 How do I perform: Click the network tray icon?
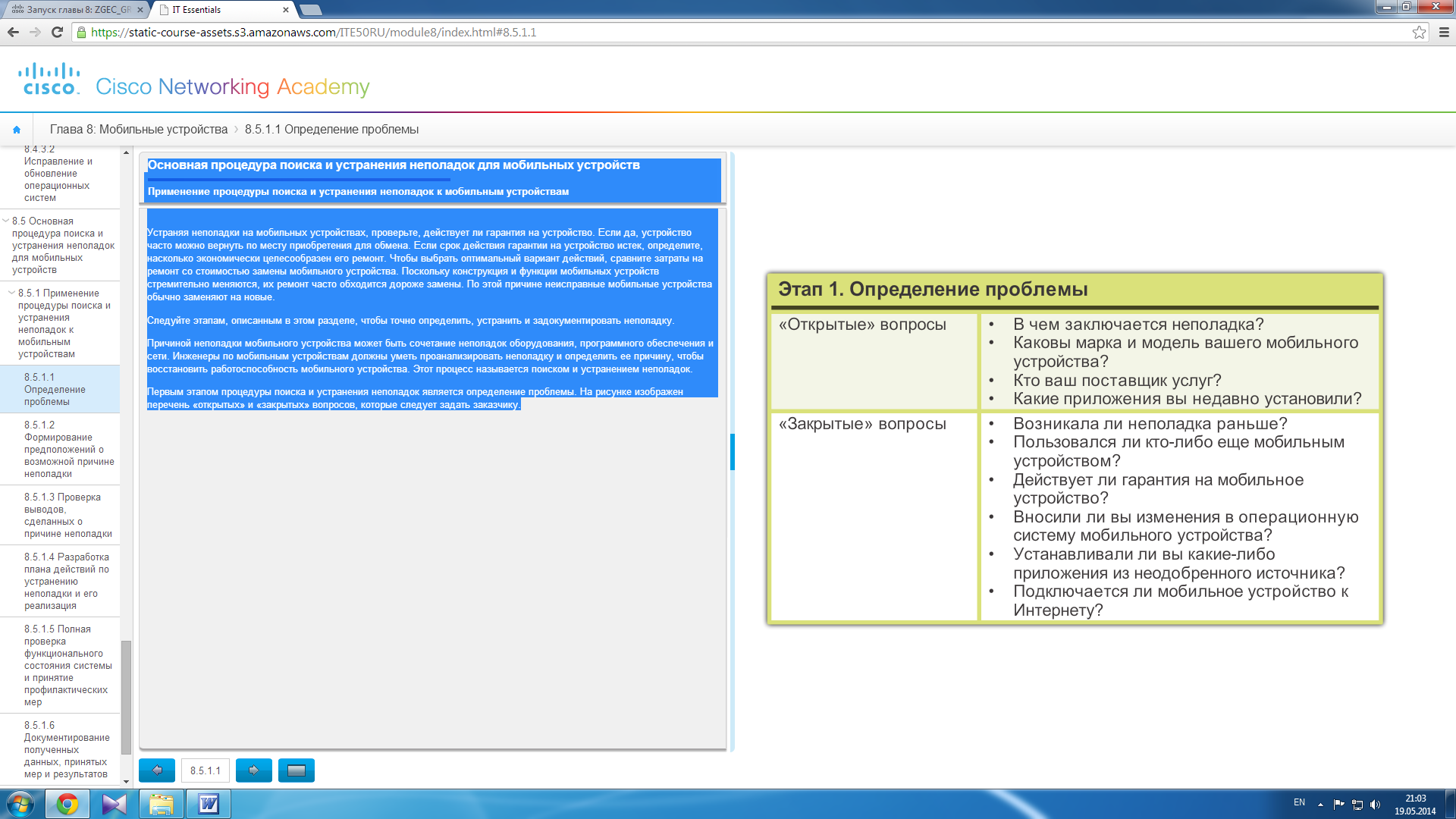click(1357, 805)
